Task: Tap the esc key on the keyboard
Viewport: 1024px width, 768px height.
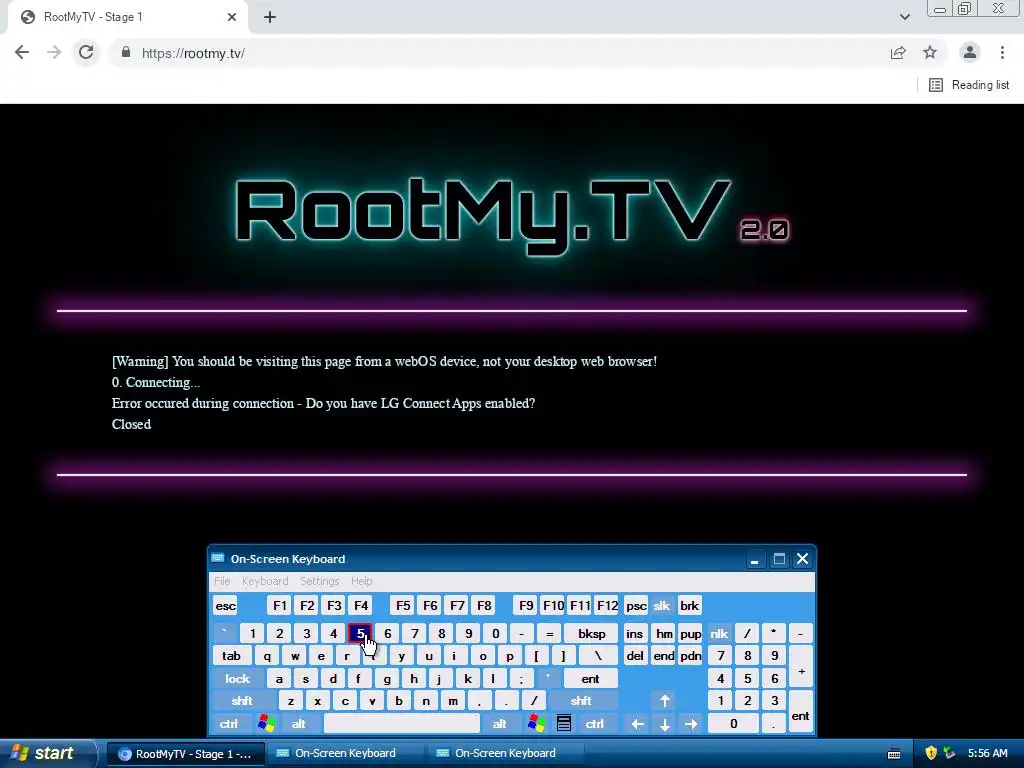Action: (225, 606)
